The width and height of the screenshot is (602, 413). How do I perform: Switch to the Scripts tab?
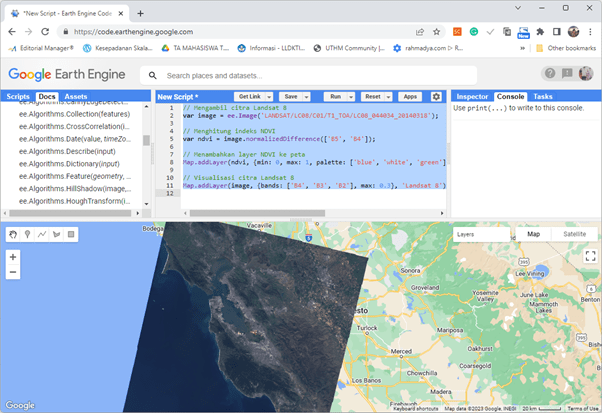click(17, 96)
